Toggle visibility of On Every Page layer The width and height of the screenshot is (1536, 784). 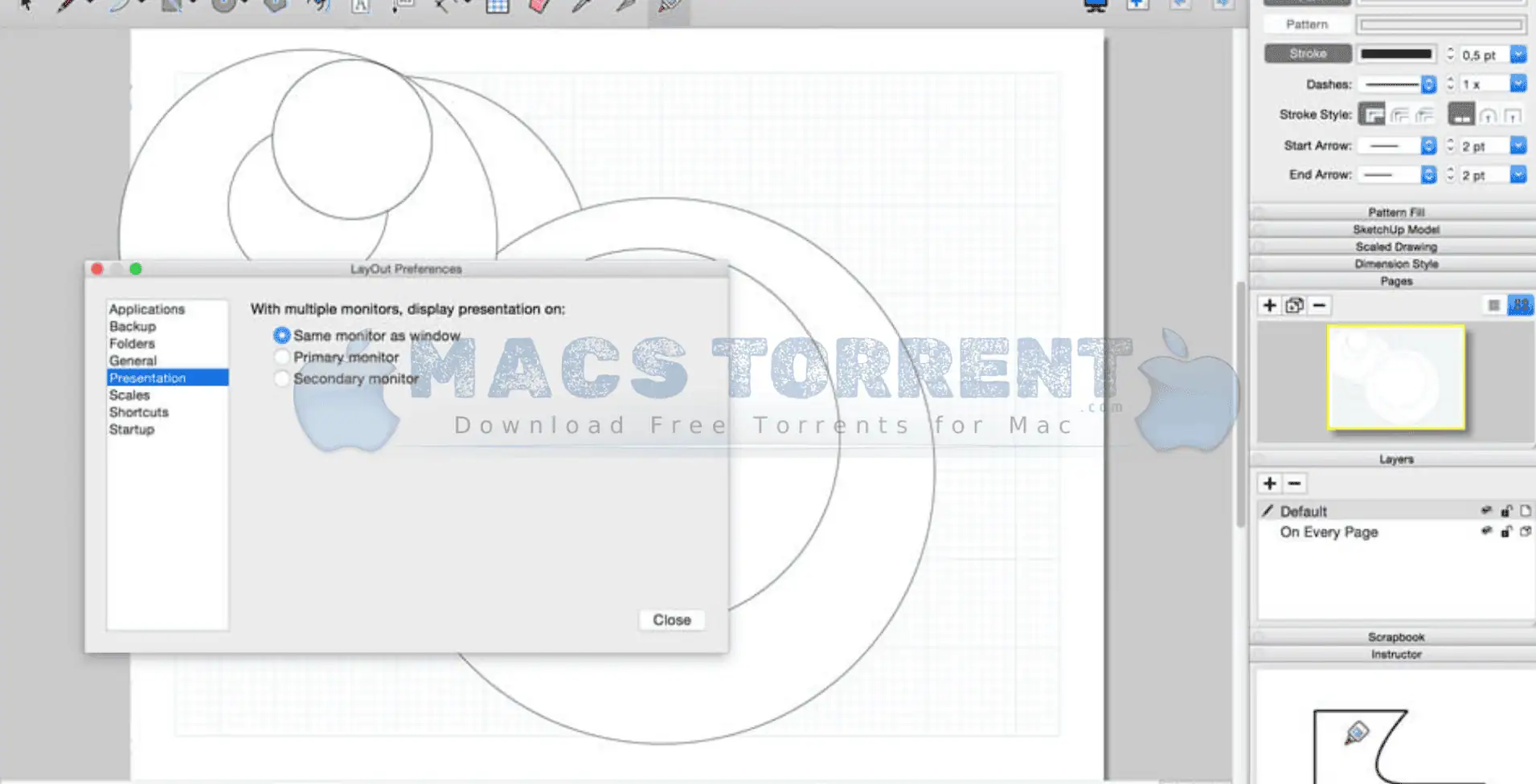click(1486, 532)
